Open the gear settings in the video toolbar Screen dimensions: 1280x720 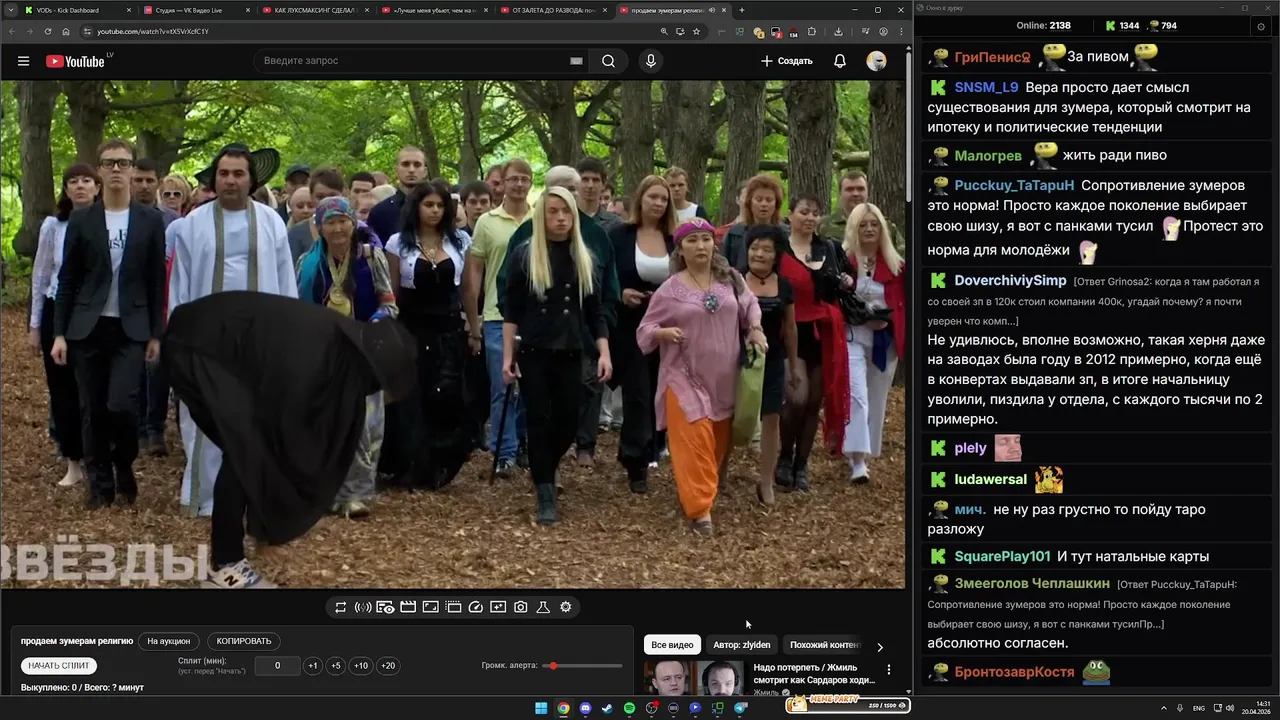[x=566, y=607]
